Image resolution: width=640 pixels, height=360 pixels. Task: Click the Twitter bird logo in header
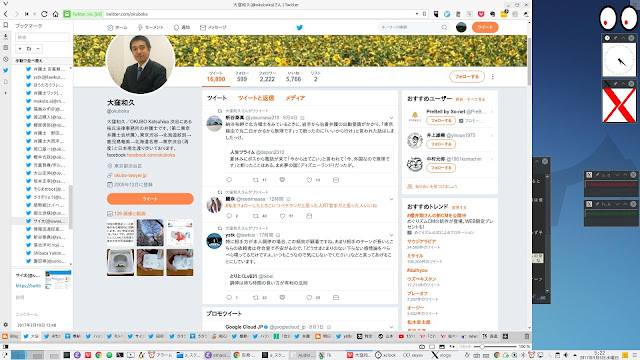click(300, 27)
